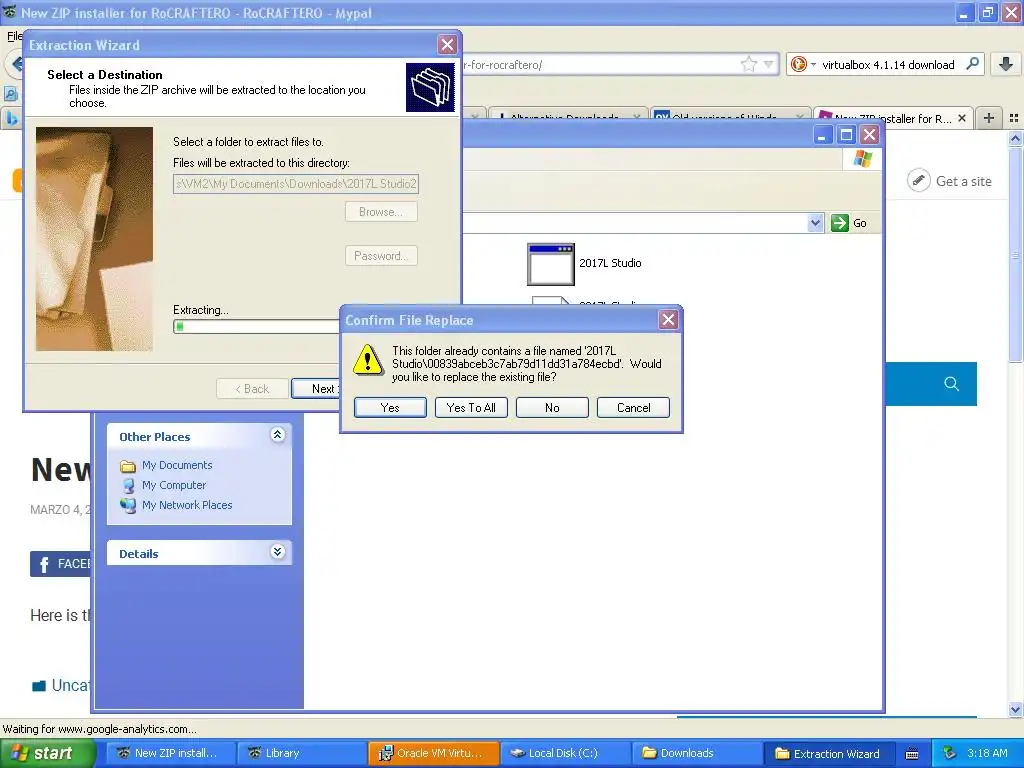Open the tab groups grid icon

[x=1014, y=118]
